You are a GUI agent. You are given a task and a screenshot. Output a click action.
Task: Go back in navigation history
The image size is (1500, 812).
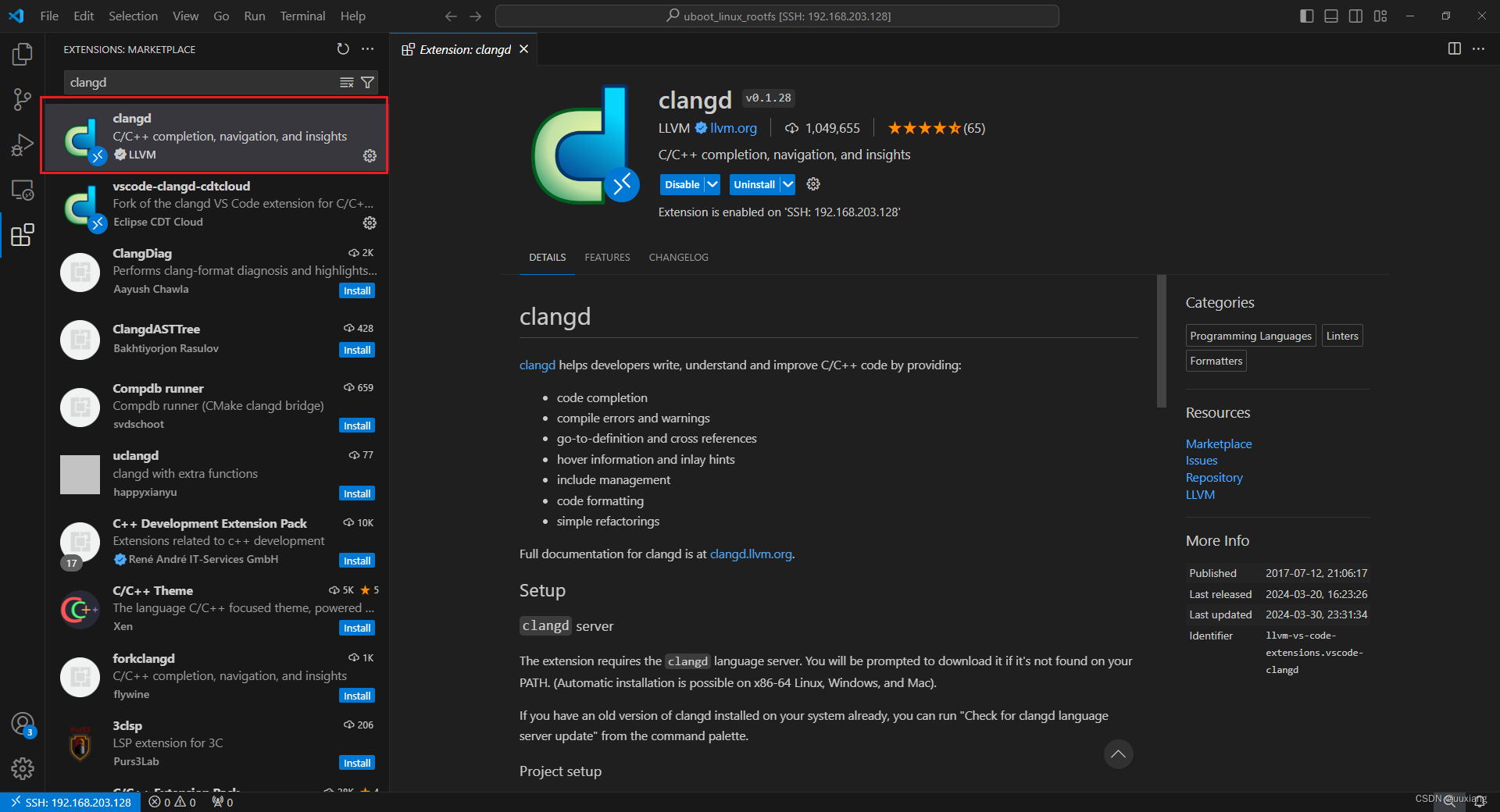tap(451, 16)
